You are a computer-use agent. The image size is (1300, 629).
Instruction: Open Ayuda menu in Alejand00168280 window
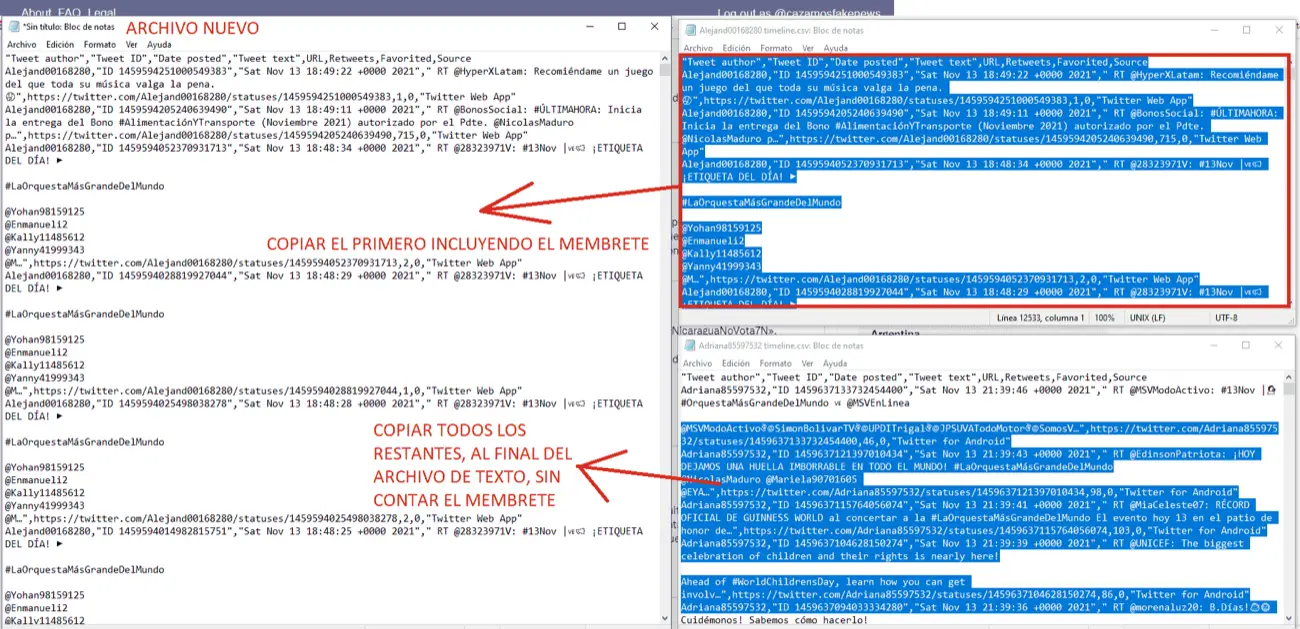[x=835, y=48]
